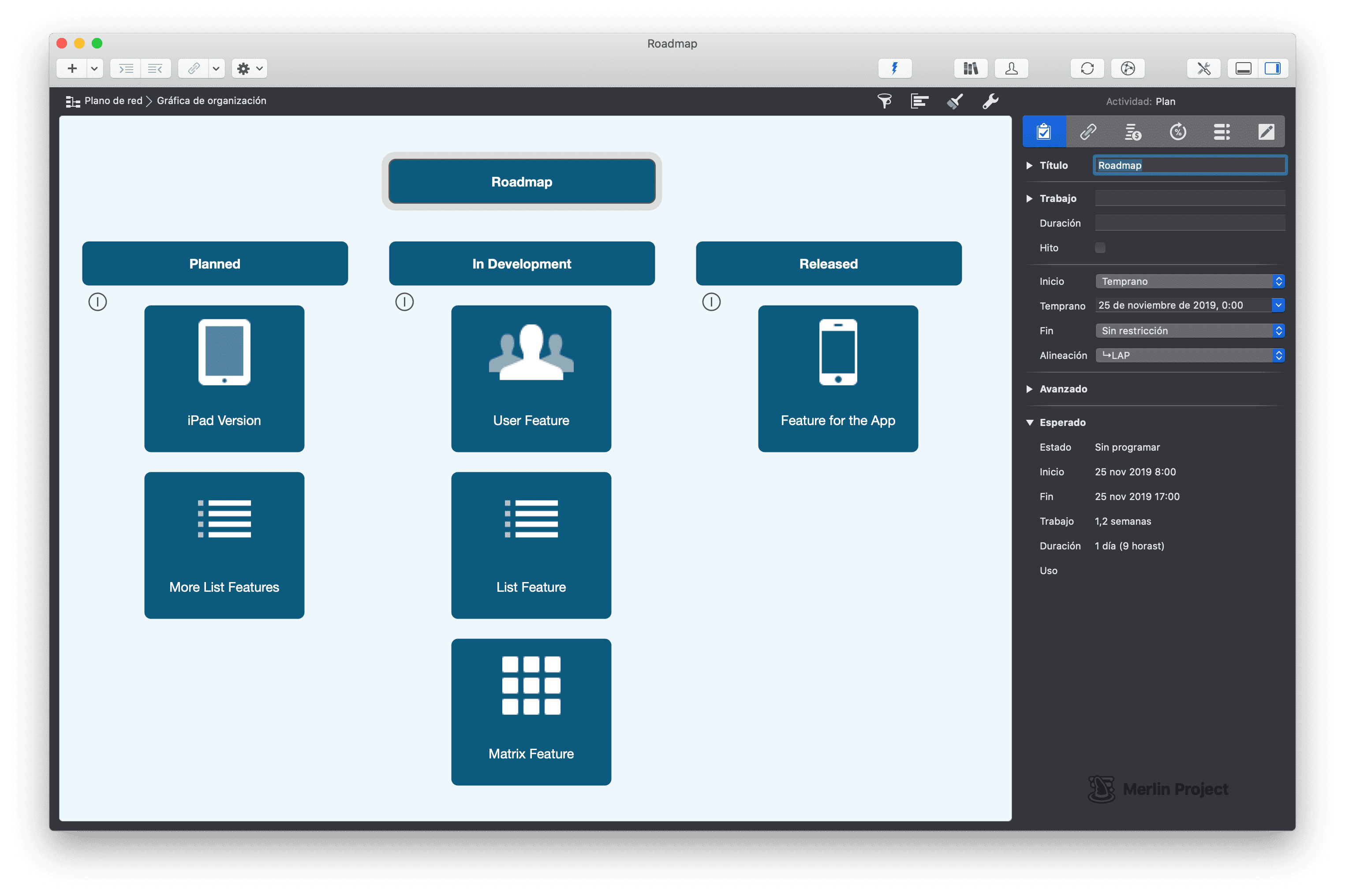The height and width of the screenshot is (896, 1345).
Task: Open the styles paintbrush icon
Action: pos(955,101)
